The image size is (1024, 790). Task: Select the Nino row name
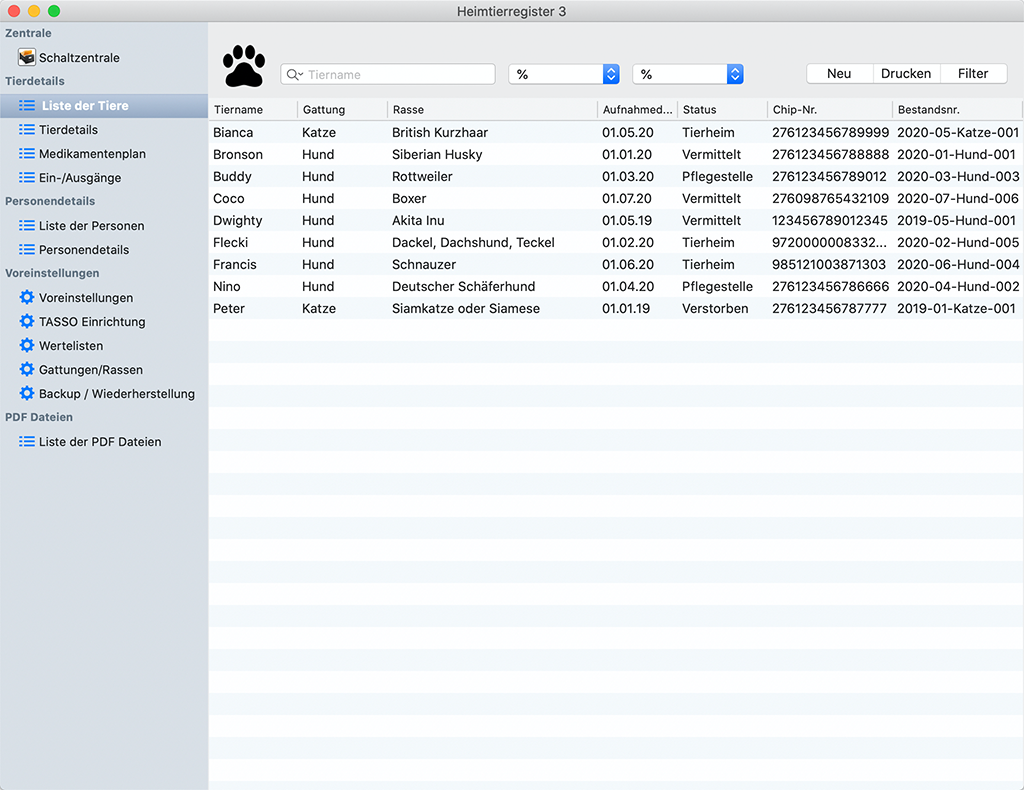point(227,287)
